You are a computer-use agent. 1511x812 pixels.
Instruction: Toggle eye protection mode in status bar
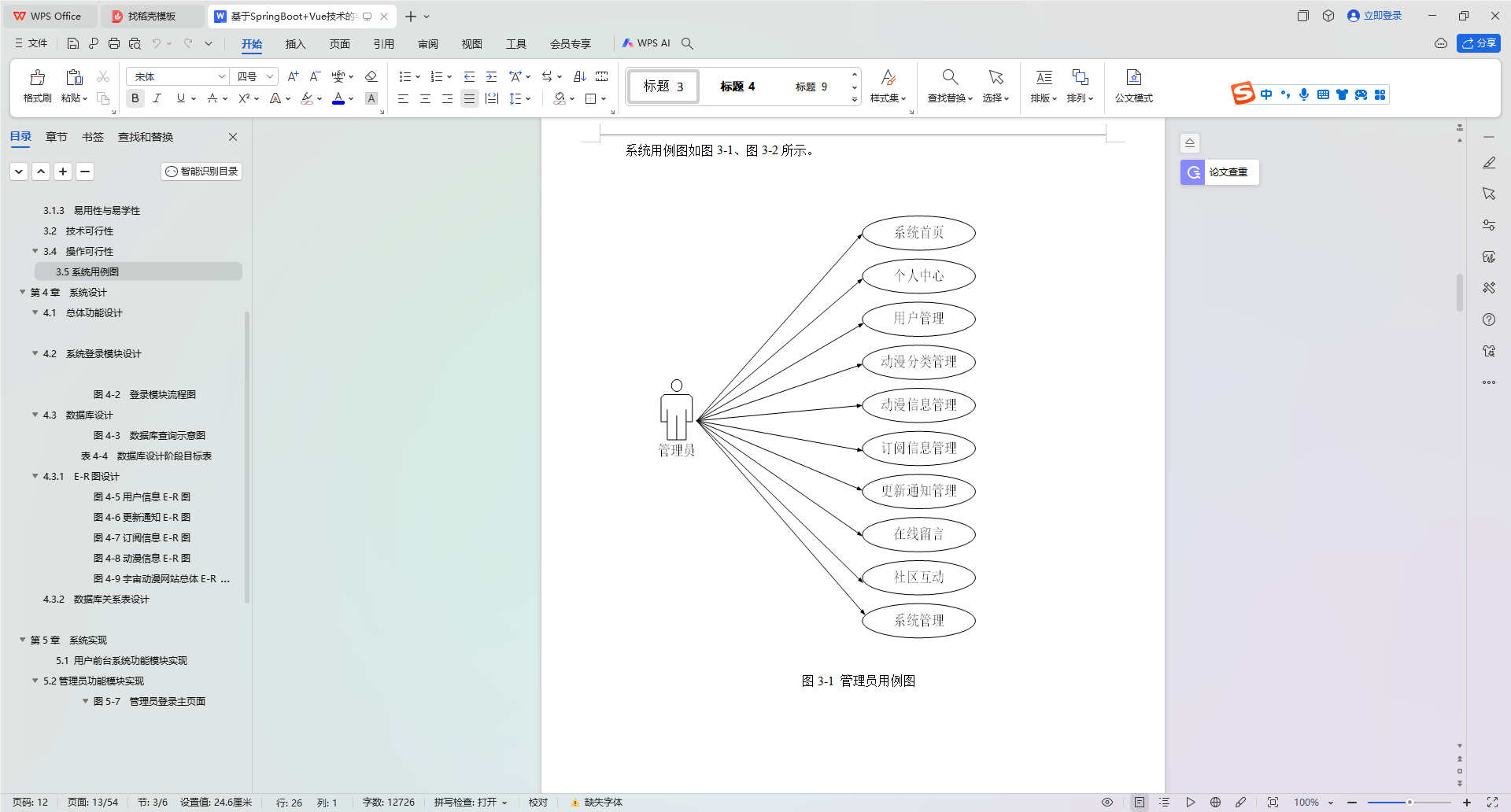(1106, 803)
